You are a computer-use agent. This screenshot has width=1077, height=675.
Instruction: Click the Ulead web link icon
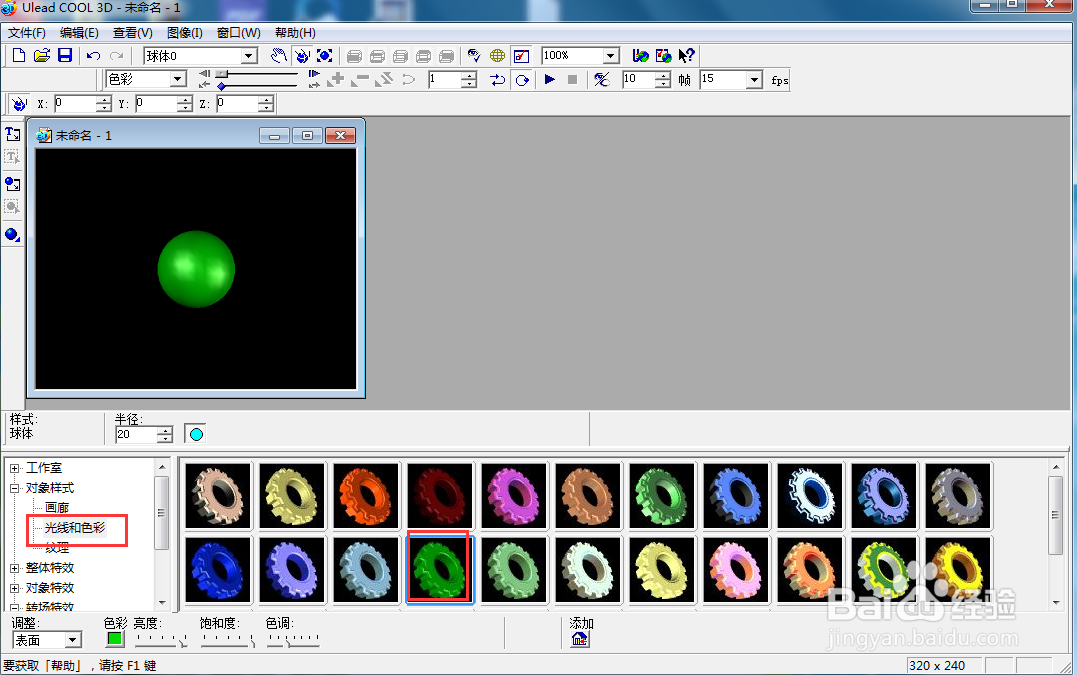(x=640, y=56)
